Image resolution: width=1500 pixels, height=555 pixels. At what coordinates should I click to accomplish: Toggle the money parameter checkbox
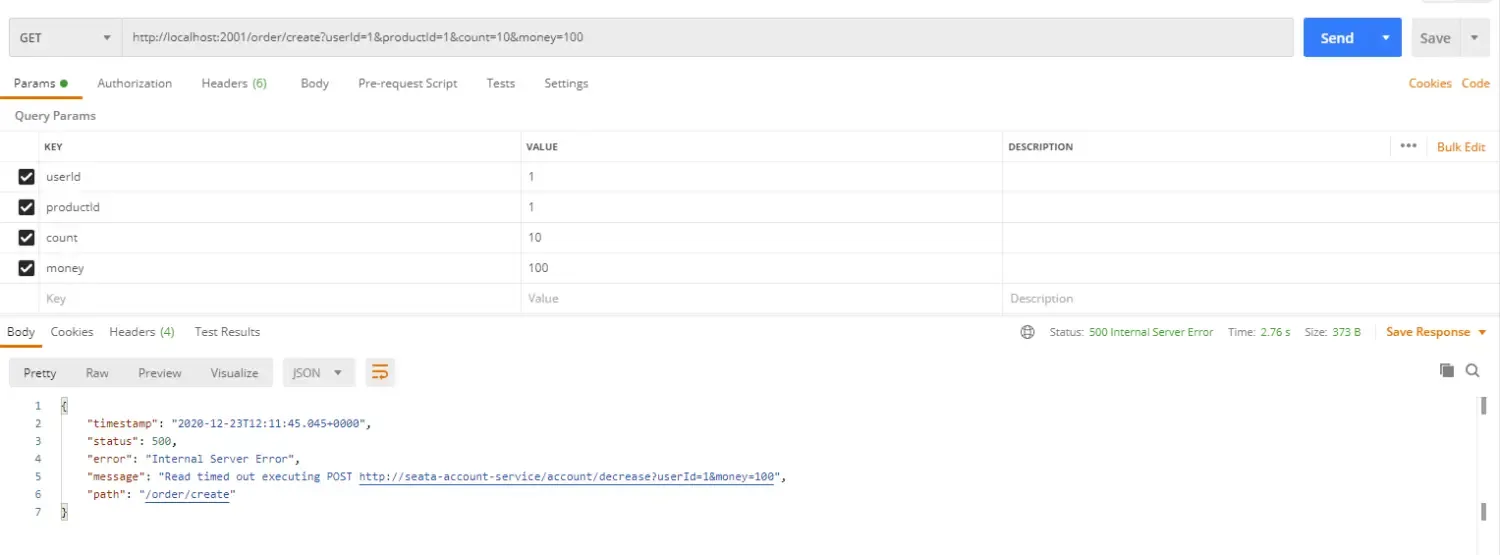(27, 268)
